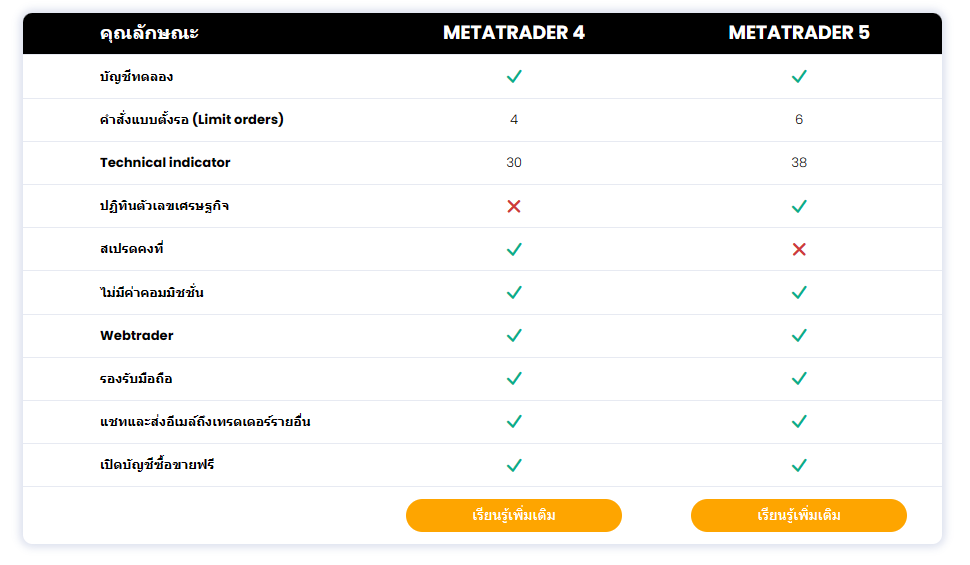970x565 pixels.
Task: Click MetaTrader 5 chat and email checkmark
Action: (799, 421)
